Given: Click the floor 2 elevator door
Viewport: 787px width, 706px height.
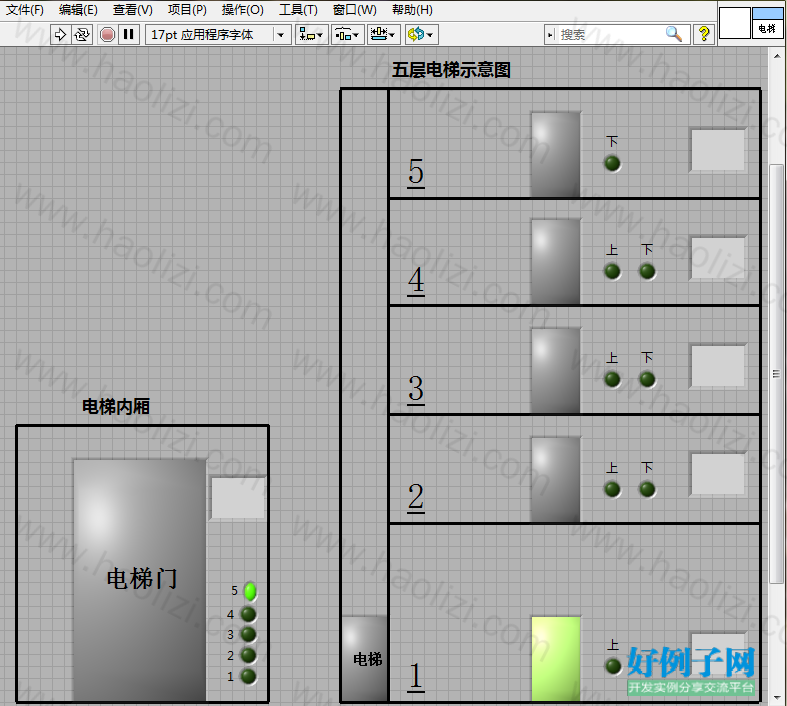Looking at the screenshot, I should click(556, 480).
